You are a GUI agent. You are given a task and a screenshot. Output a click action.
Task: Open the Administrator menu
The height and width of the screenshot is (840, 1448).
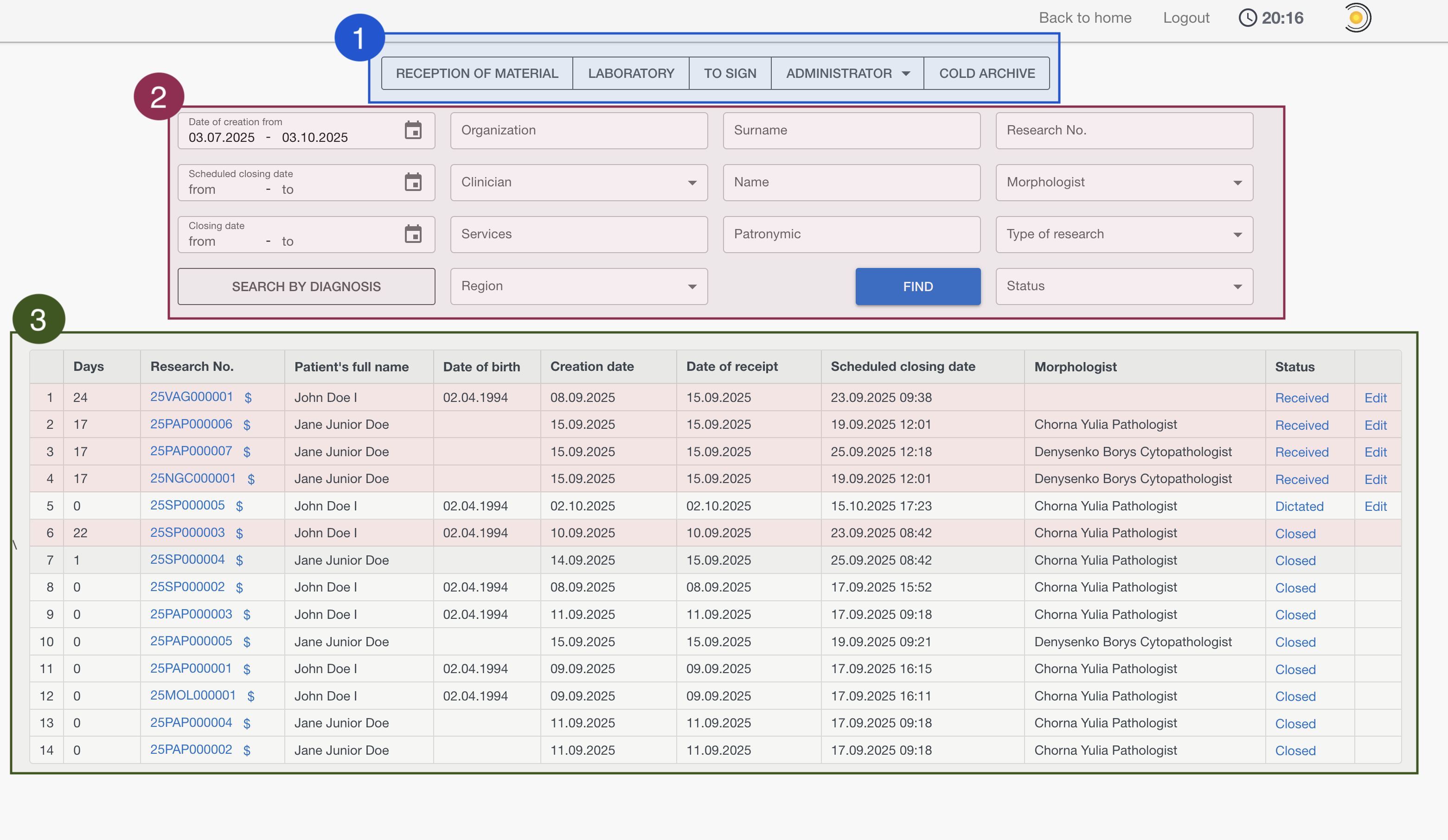[847, 74]
